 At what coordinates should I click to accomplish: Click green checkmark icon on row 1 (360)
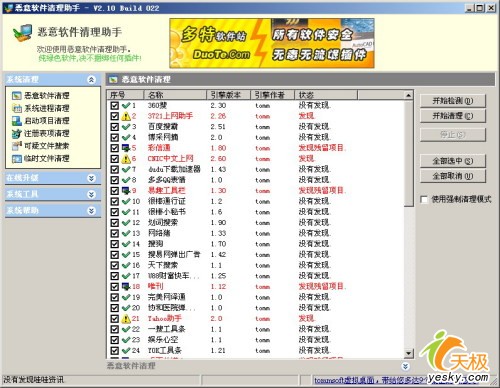pyautogui.click(x=126, y=105)
